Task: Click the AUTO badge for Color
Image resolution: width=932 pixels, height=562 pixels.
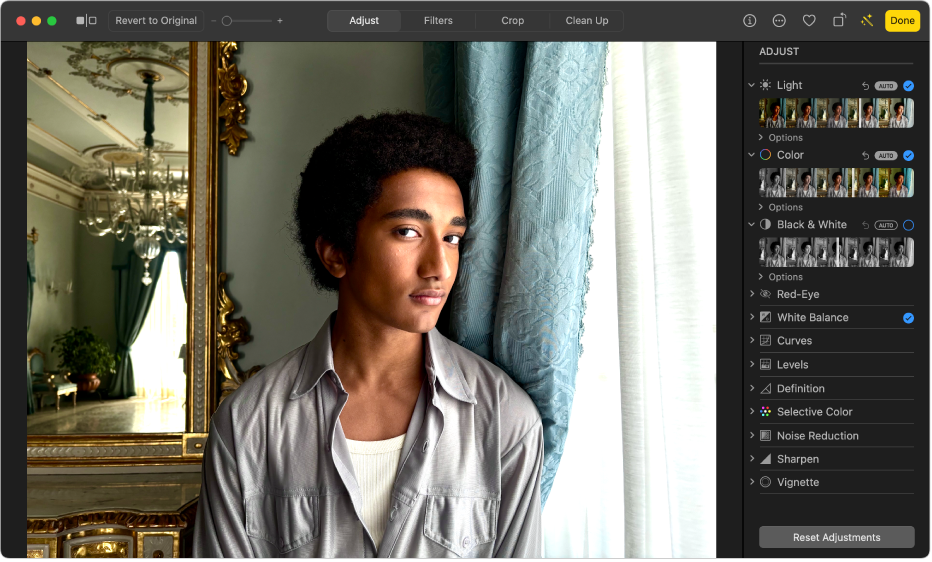Action: [886, 156]
